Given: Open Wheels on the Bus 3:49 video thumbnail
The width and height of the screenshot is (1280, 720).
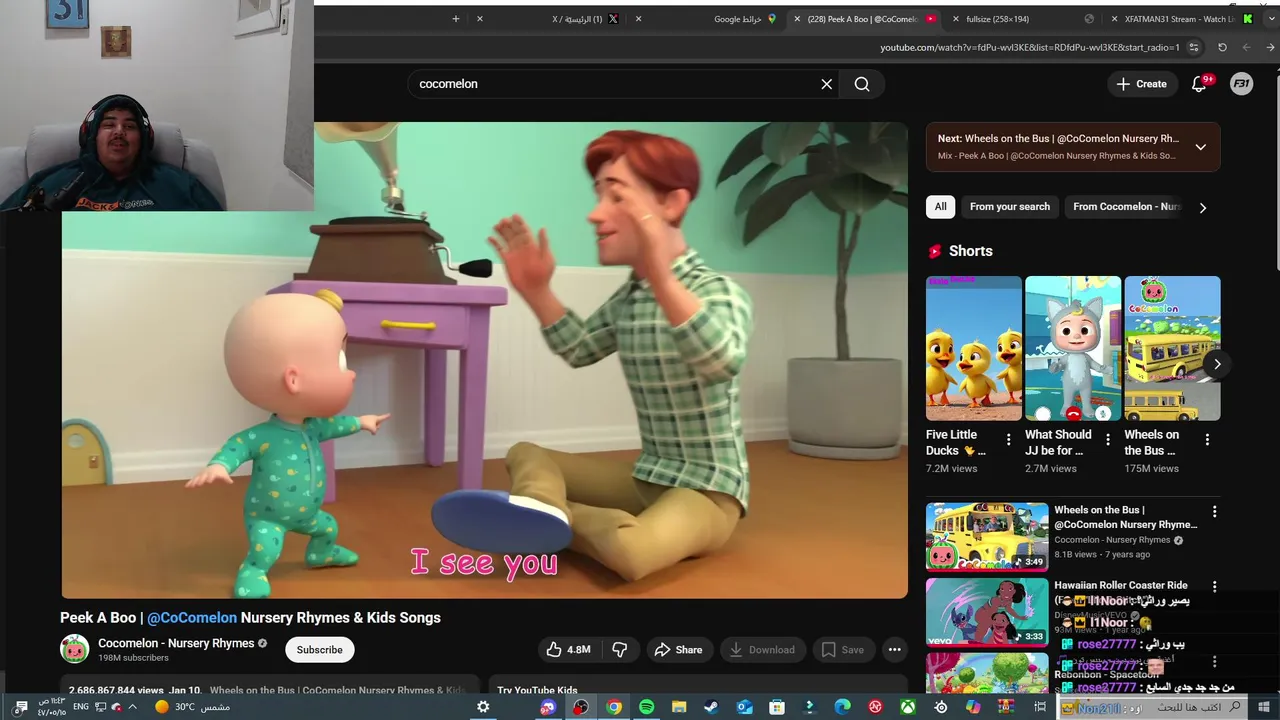Looking at the screenshot, I should (x=987, y=536).
